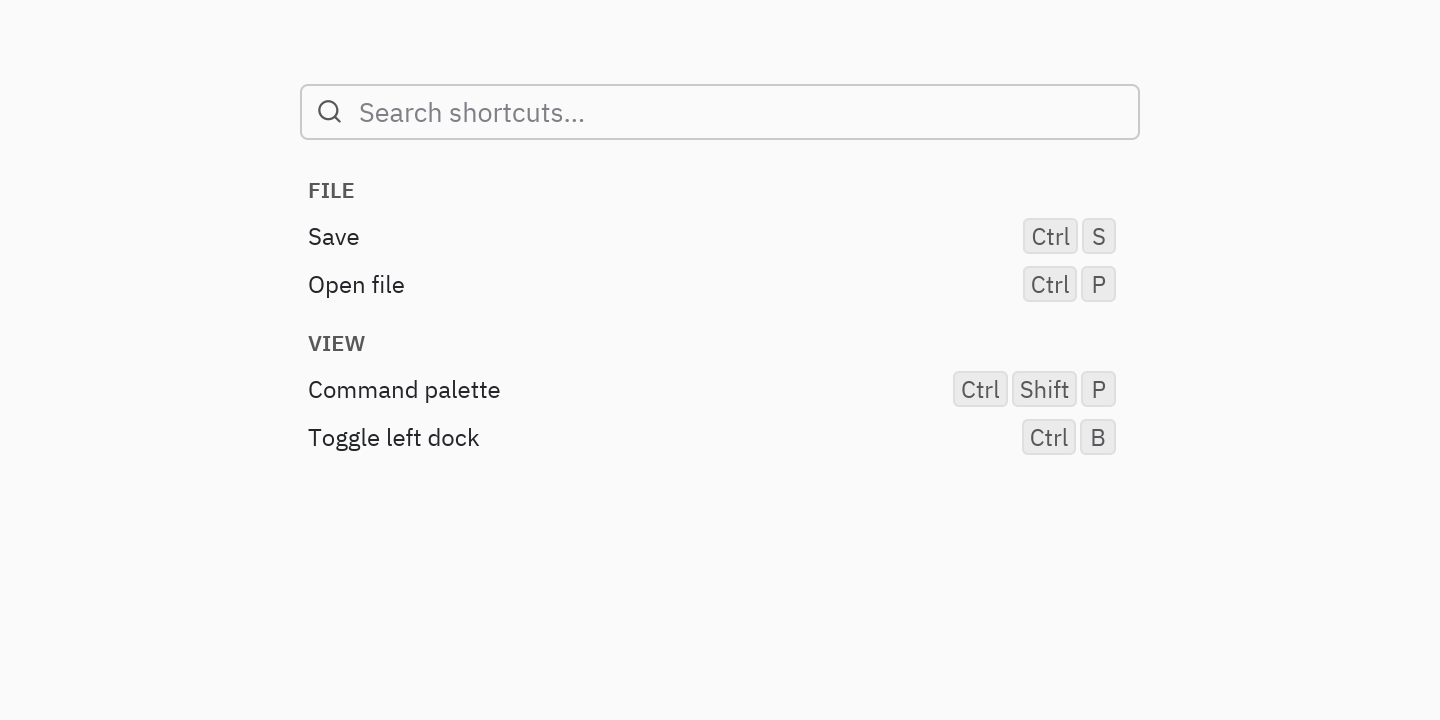The width and height of the screenshot is (1440, 720).
Task: Click the Ctrl badge in Command palette row
Action: point(980,390)
